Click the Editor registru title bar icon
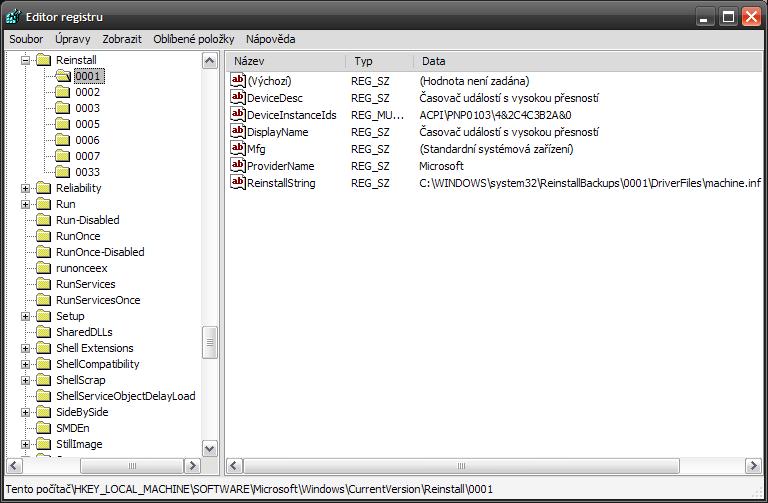The height and width of the screenshot is (503, 768). pyautogui.click(x=13, y=17)
